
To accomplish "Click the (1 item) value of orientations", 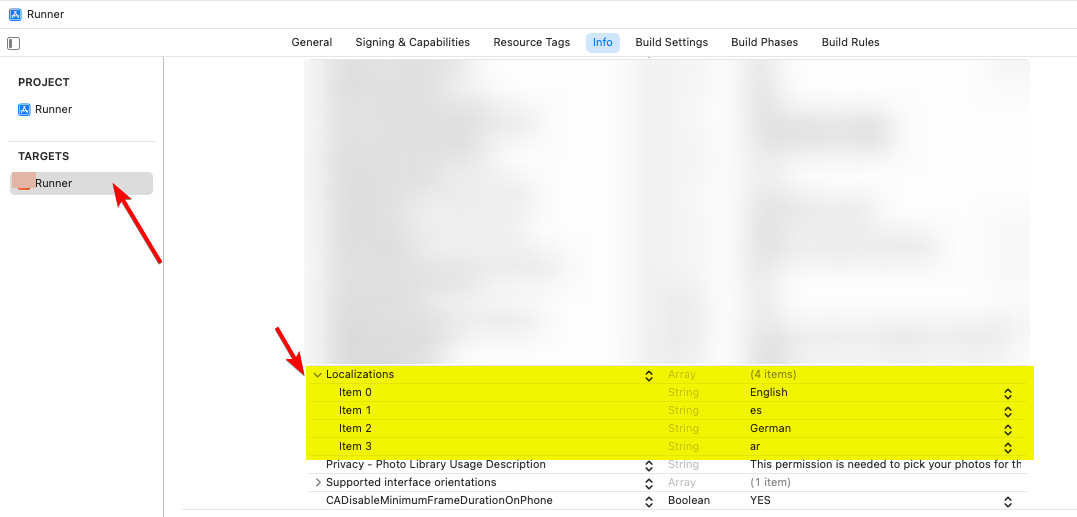I will point(770,482).
